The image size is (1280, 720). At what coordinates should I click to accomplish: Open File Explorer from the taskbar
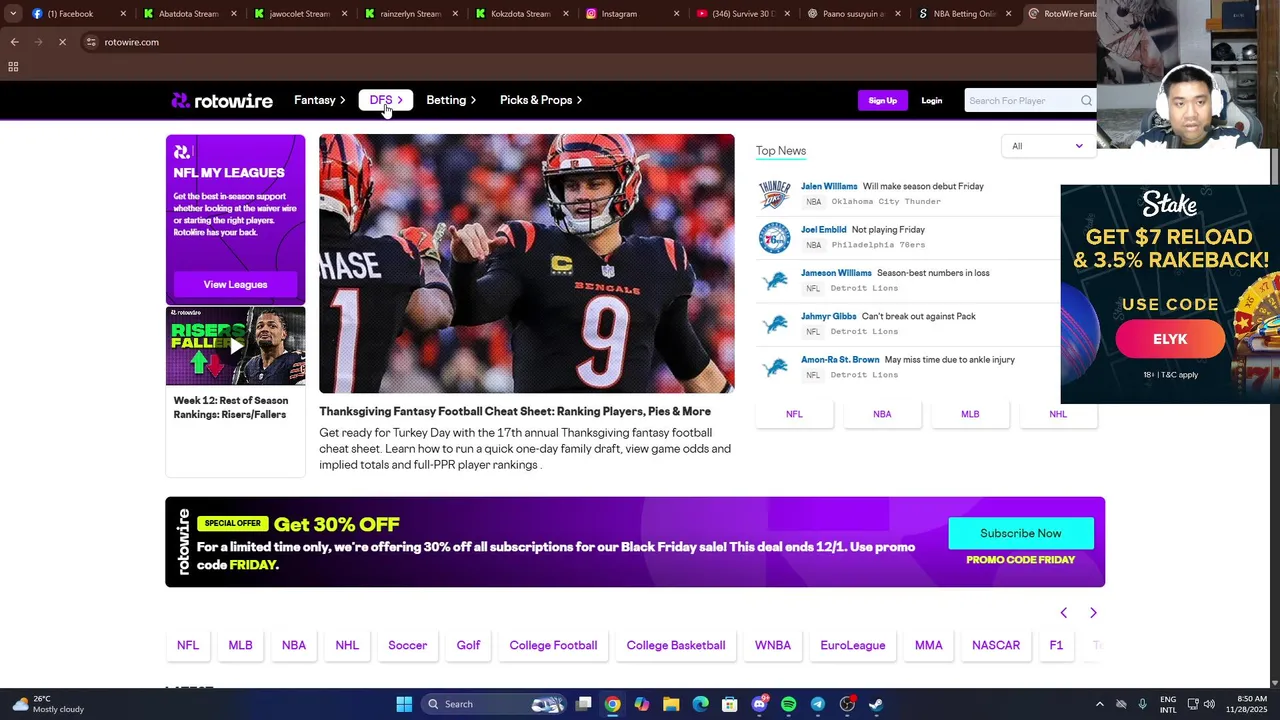coord(671,704)
